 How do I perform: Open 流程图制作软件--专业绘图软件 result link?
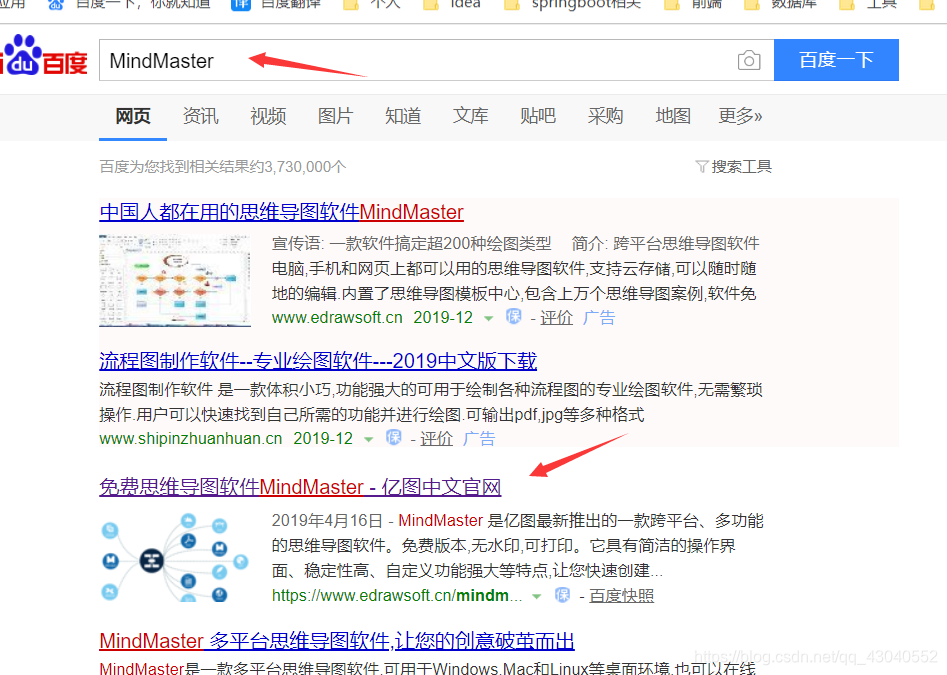(318, 361)
